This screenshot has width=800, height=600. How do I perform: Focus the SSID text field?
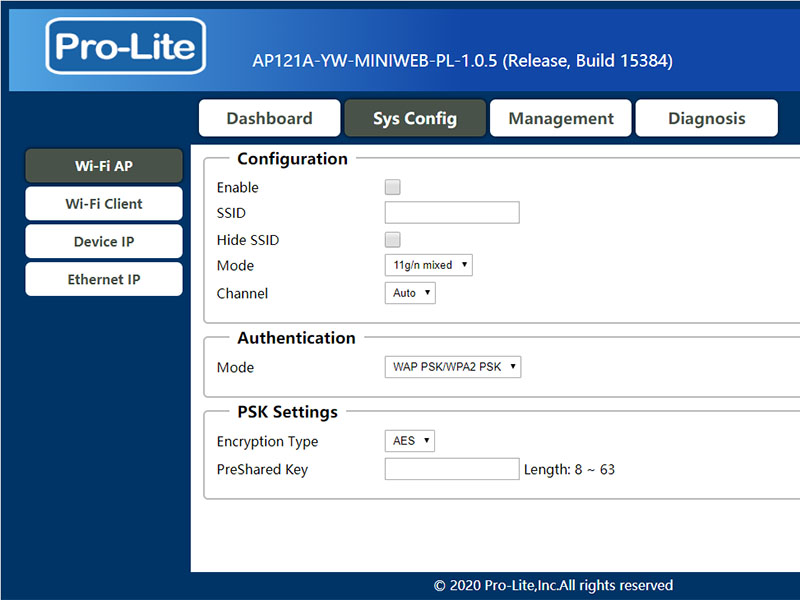coord(452,212)
